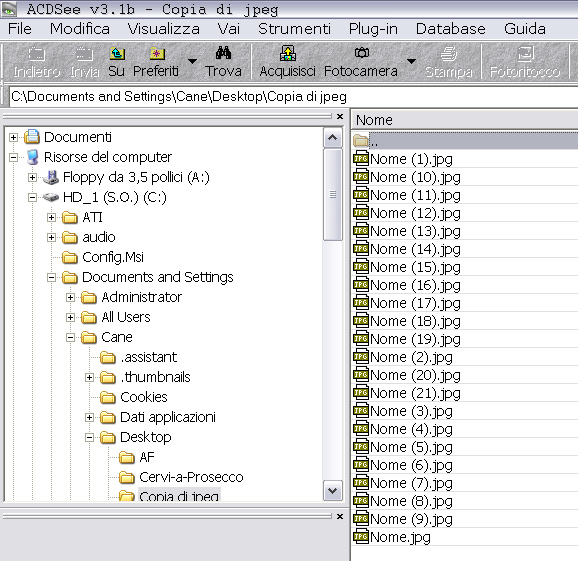This screenshot has width=578, height=561.
Task: Collapse the Documents and Settings node
Action: tap(52, 278)
